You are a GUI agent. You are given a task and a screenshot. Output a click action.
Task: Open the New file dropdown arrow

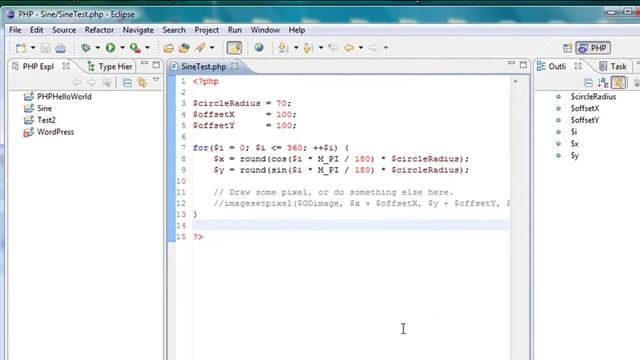(x=33, y=48)
